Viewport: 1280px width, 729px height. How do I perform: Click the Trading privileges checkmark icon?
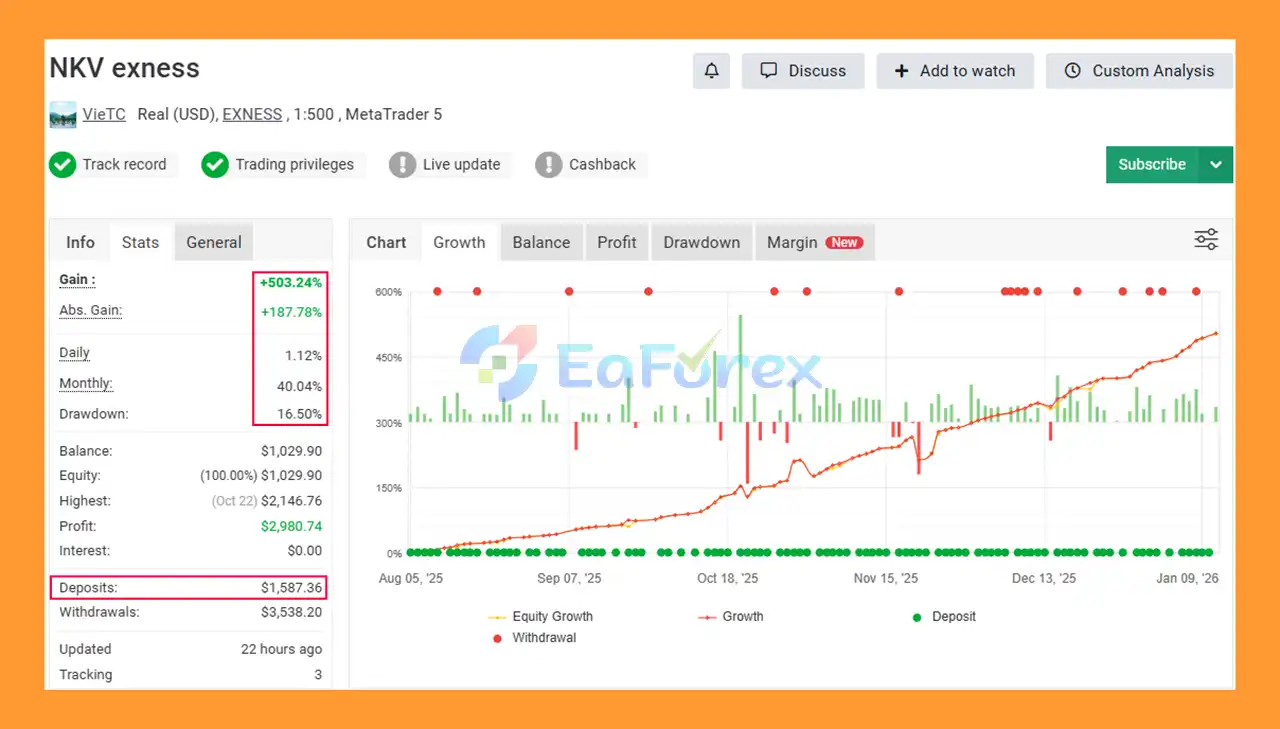[215, 165]
